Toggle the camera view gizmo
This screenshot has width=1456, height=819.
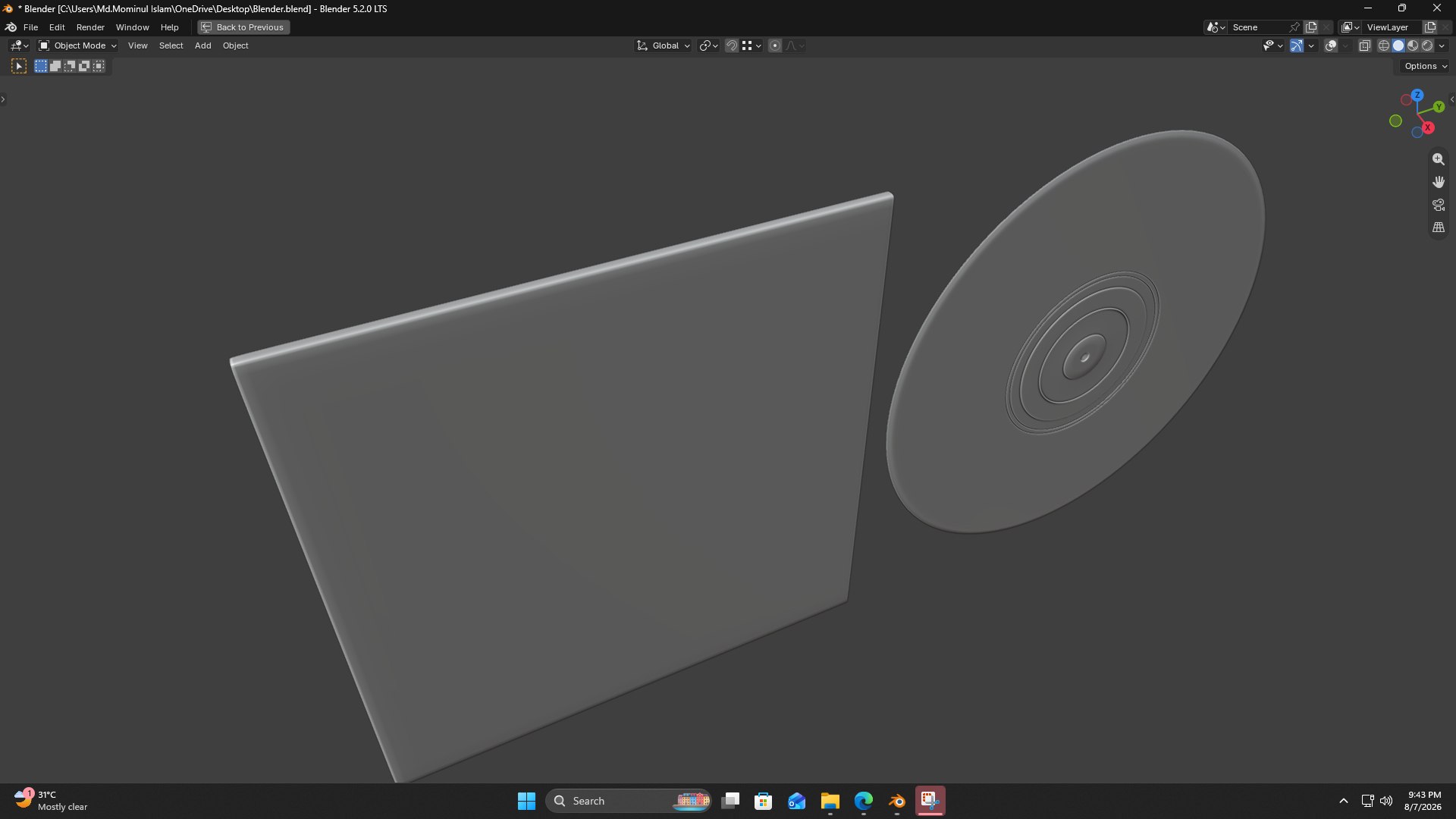[1438, 205]
